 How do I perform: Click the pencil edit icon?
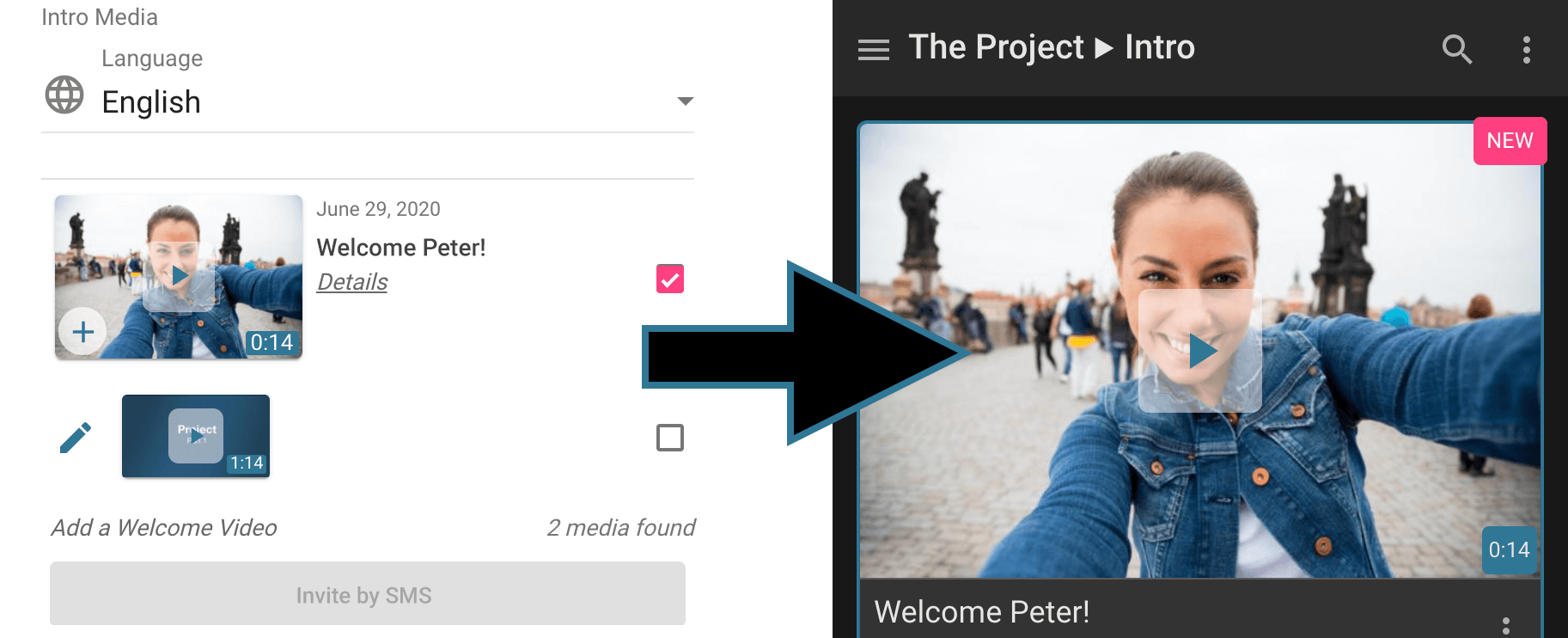pos(76,437)
